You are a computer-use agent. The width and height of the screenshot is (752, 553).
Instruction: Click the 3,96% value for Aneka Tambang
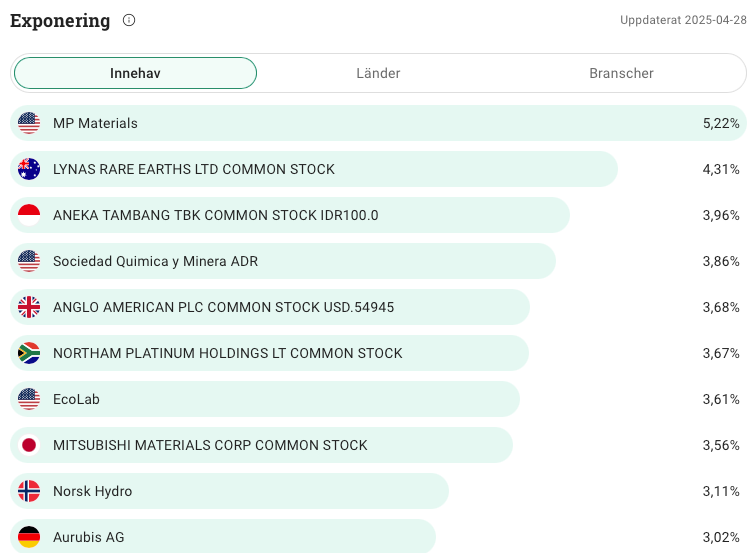coord(721,215)
